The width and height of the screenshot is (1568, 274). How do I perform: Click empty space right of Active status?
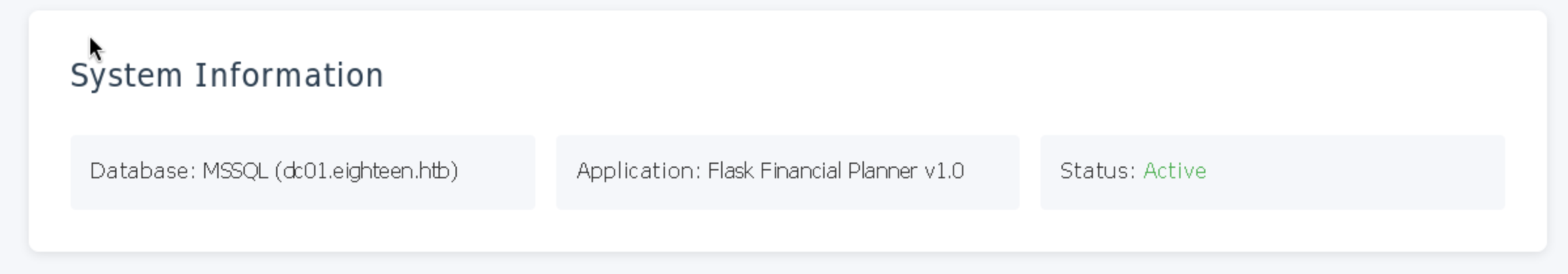[x=1355, y=171]
